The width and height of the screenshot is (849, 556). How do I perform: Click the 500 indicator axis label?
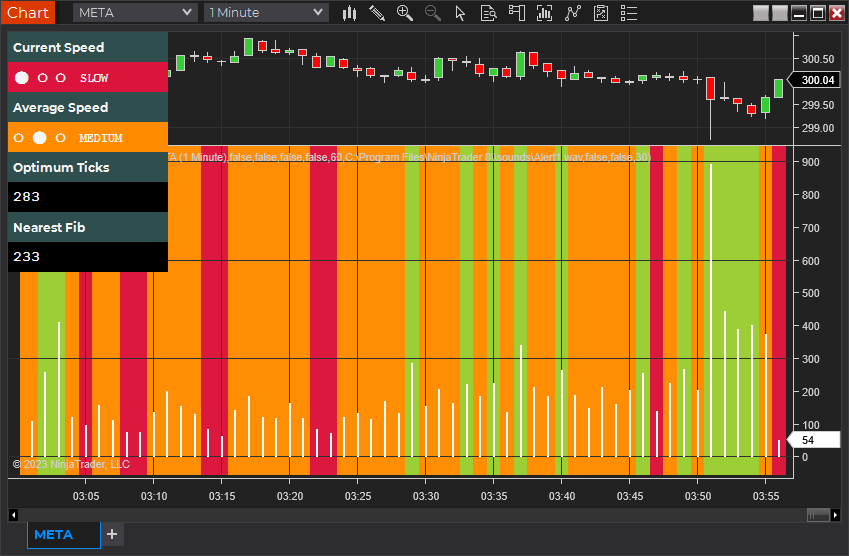pos(811,293)
